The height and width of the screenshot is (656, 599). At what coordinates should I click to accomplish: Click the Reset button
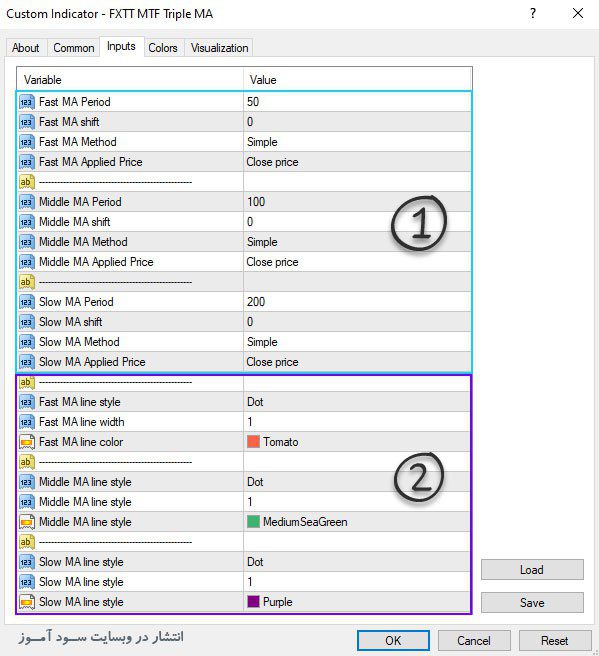pyautogui.click(x=555, y=641)
